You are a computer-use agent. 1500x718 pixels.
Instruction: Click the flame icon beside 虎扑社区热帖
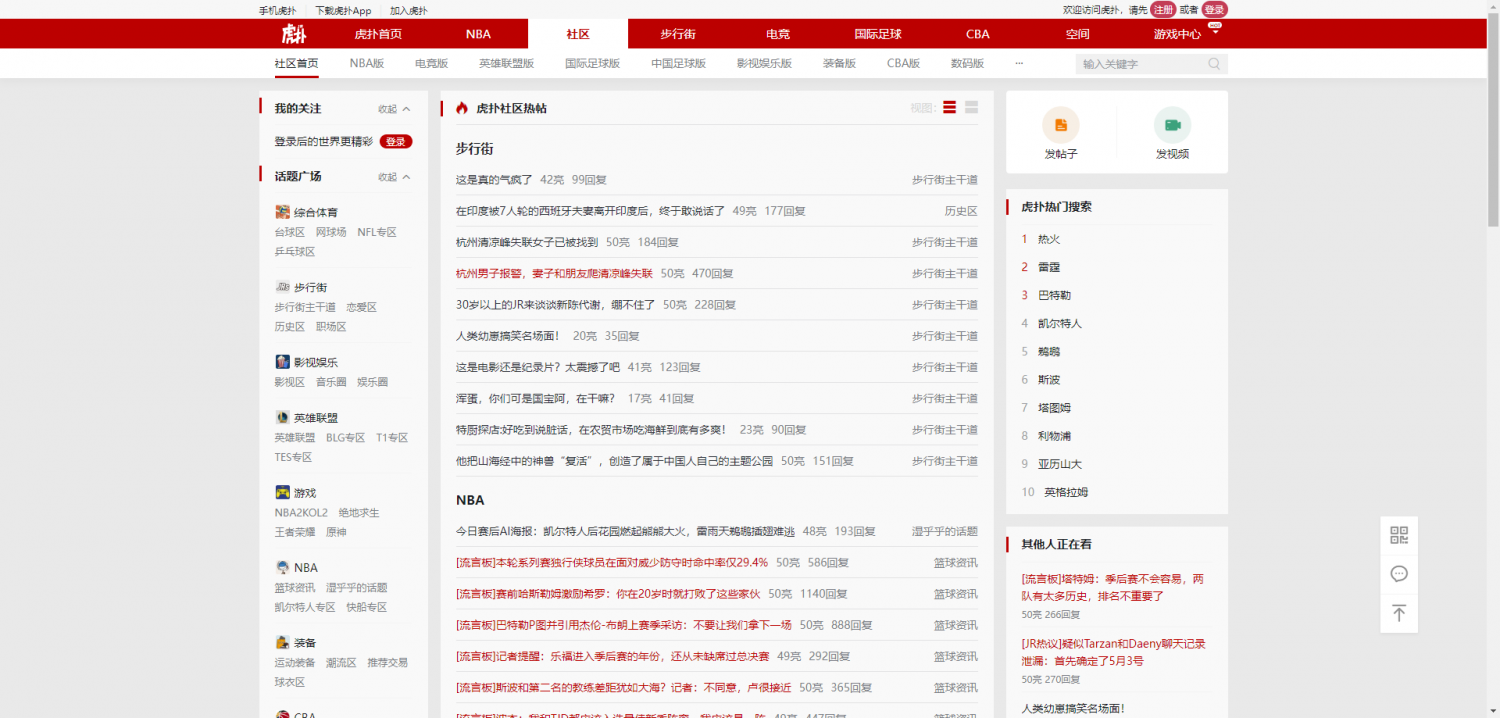point(462,108)
